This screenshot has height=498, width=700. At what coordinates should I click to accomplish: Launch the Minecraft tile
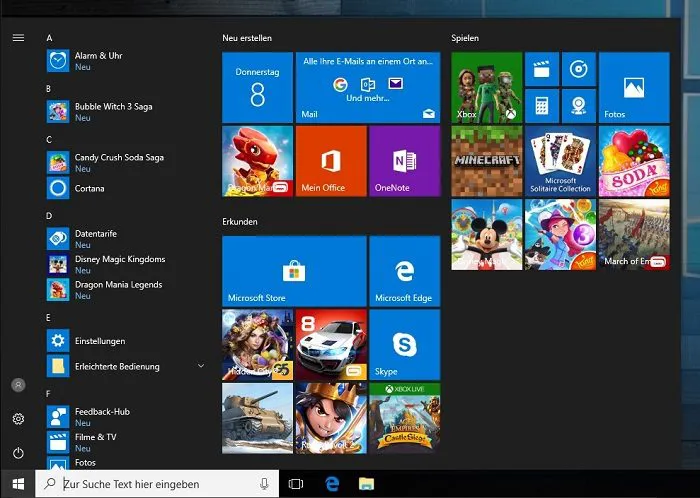pyautogui.click(x=487, y=161)
